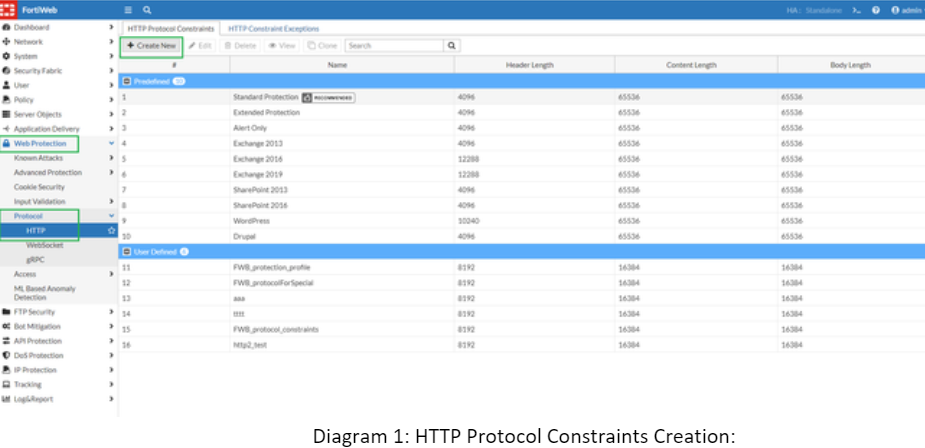Switch to HTTP Constraint Exceptions tab

(273, 28)
